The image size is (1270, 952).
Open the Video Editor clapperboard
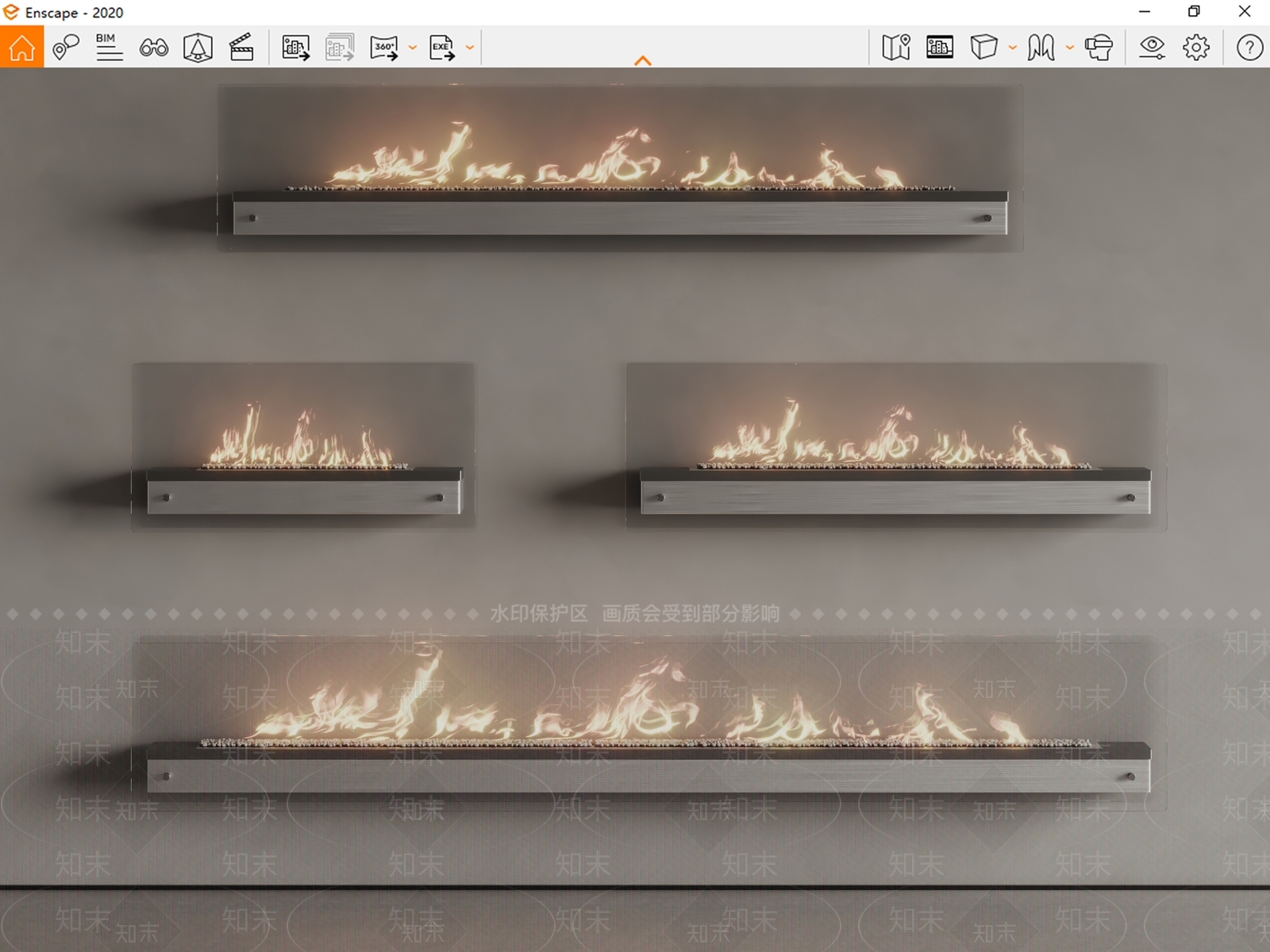(x=241, y=47)
